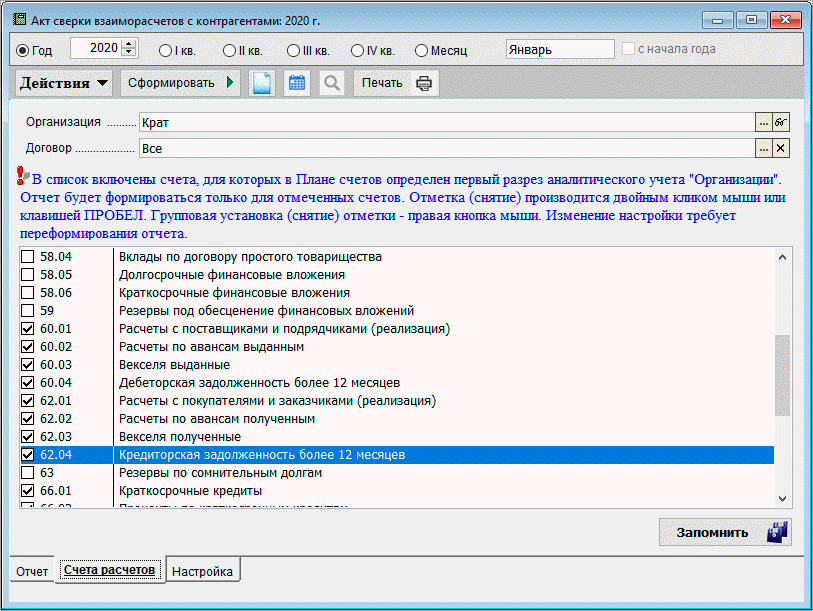Select the III кв. radio button
Viewport: 813px width, 611px height.
(293, 51)
